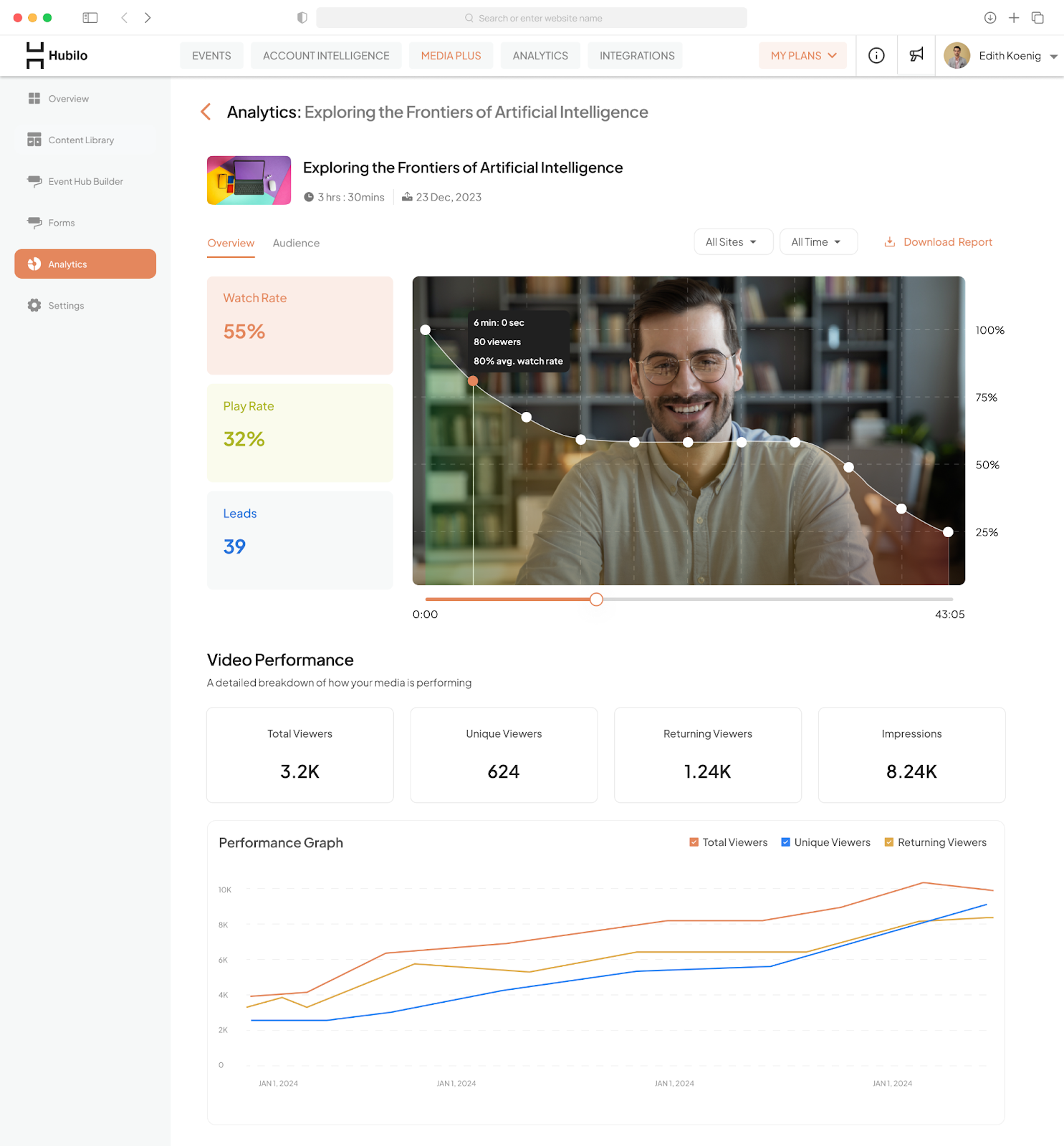
Task: Click the date icon beside 23 Dec, 2023
Action: pos(407,197)
